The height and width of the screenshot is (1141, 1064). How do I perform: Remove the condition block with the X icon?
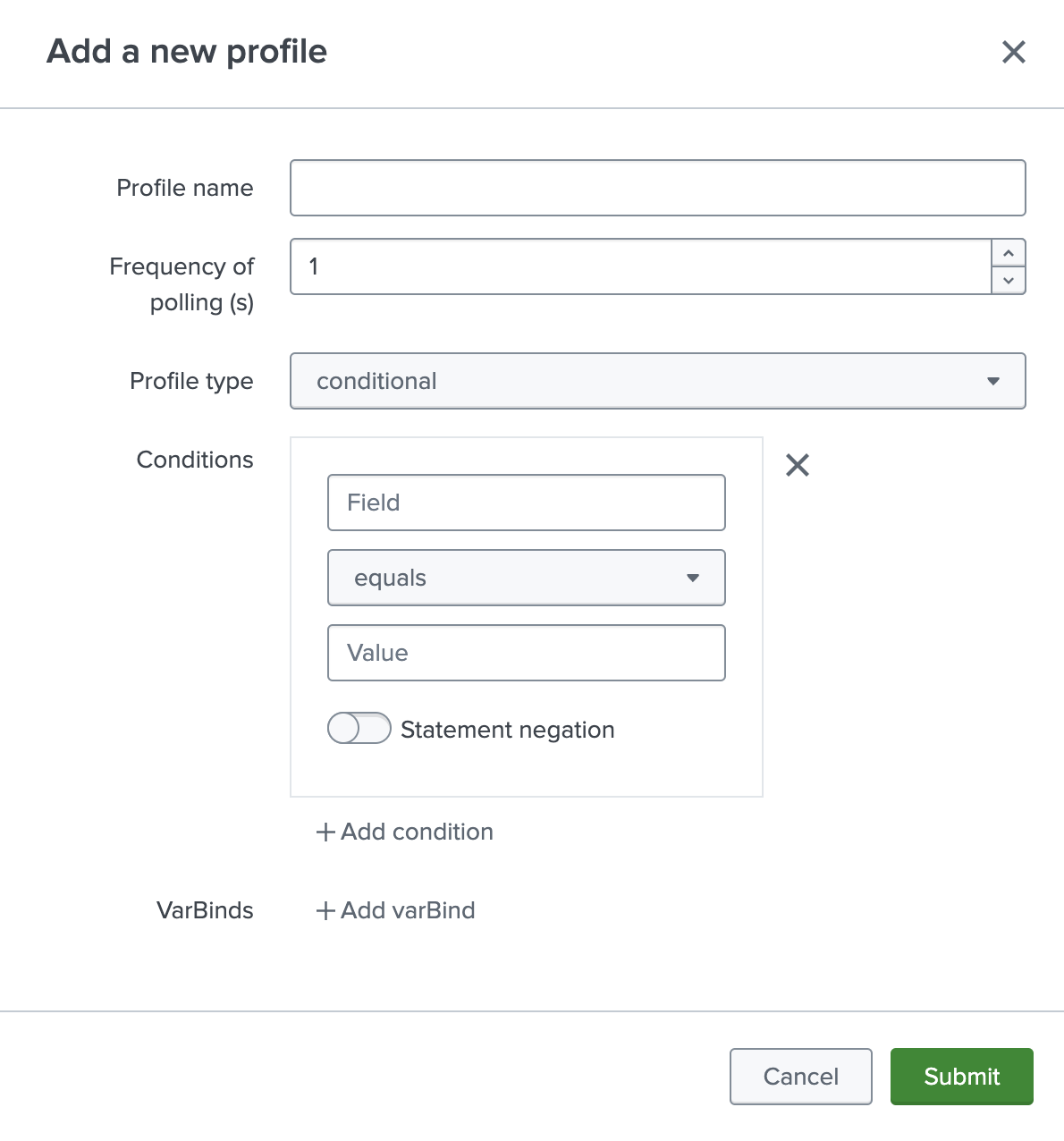[x=797, y=464]
